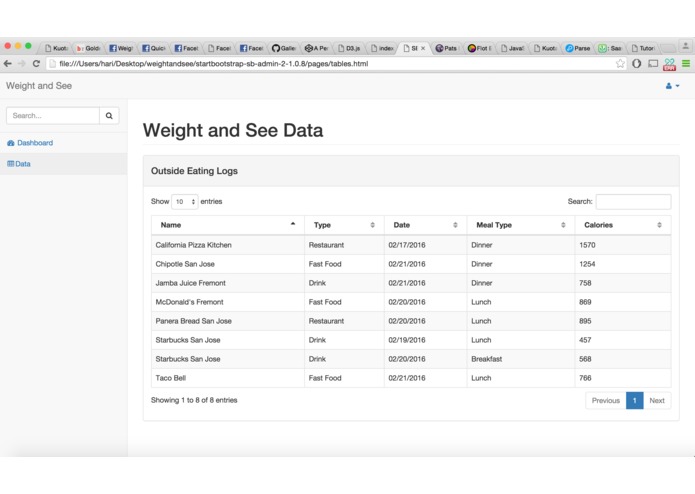
Task: Go back using the browser back arrow
Action: point(8,64)
